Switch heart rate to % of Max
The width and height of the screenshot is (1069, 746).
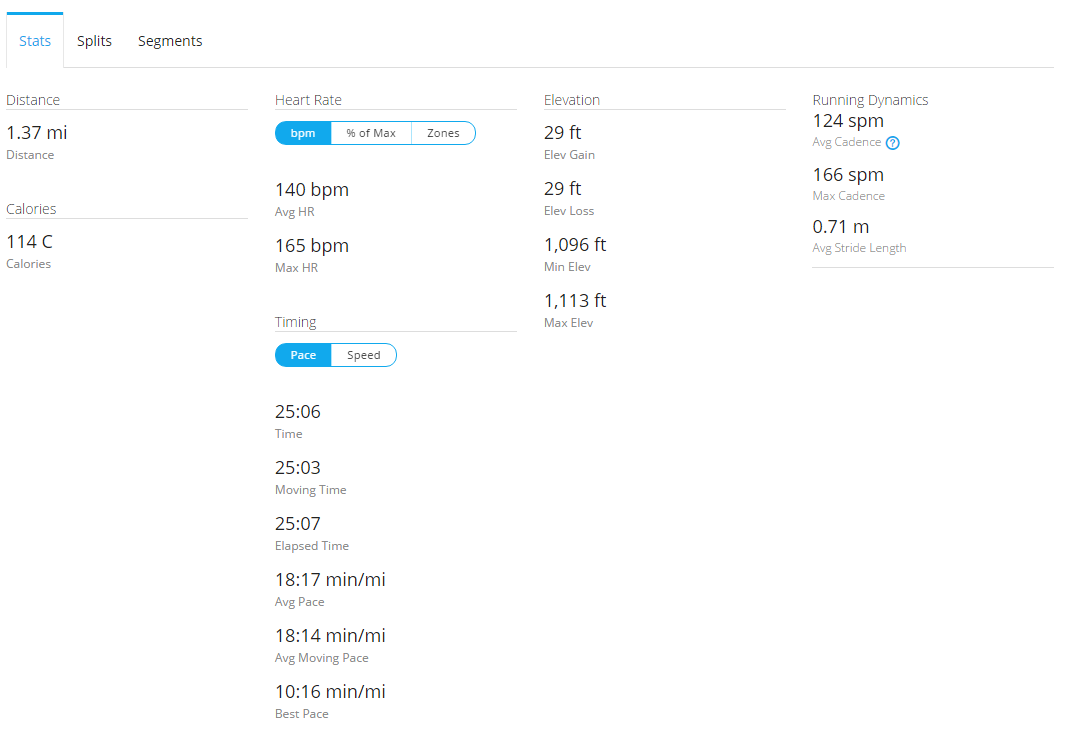click(x=371, y=133)
